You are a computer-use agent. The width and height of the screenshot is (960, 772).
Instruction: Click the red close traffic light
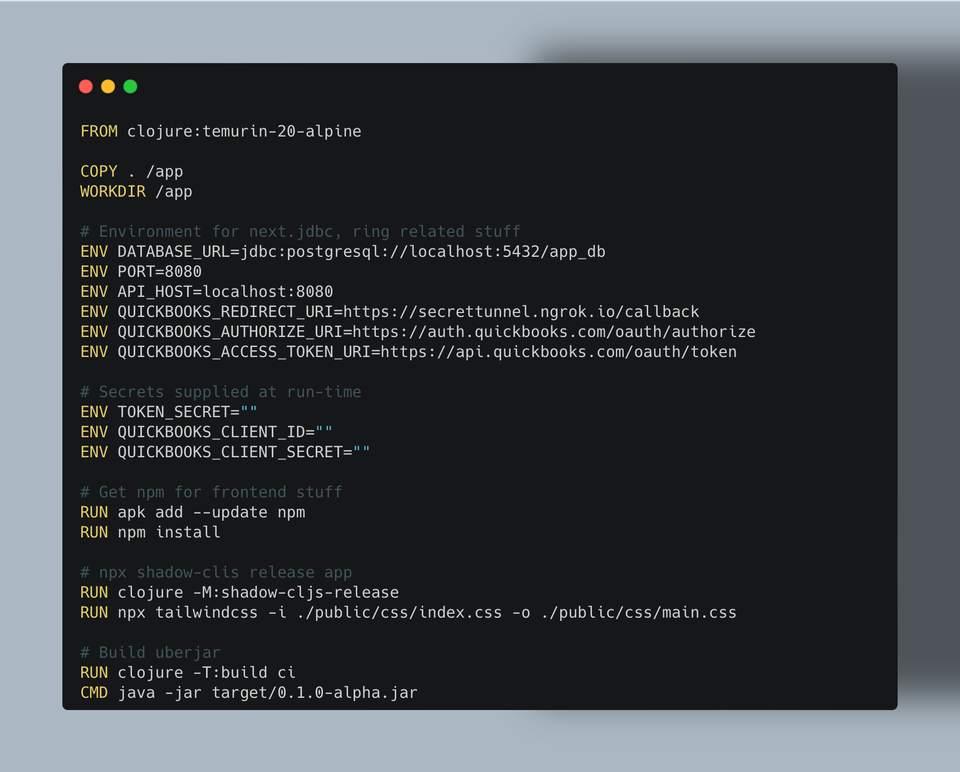(86, 86)
